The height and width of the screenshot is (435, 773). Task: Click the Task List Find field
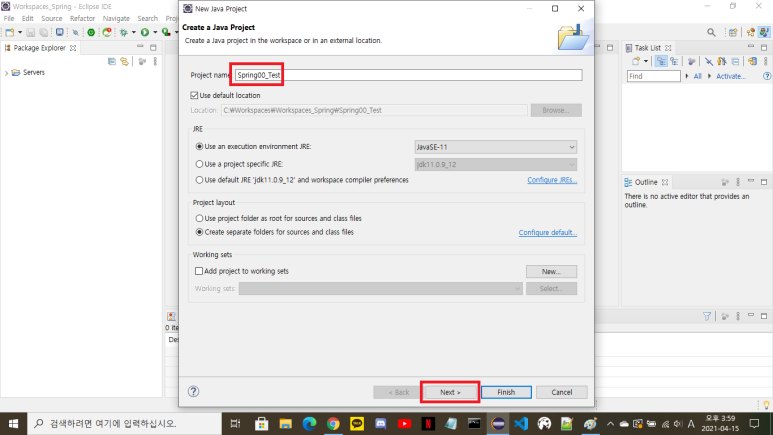pos(654,76)
